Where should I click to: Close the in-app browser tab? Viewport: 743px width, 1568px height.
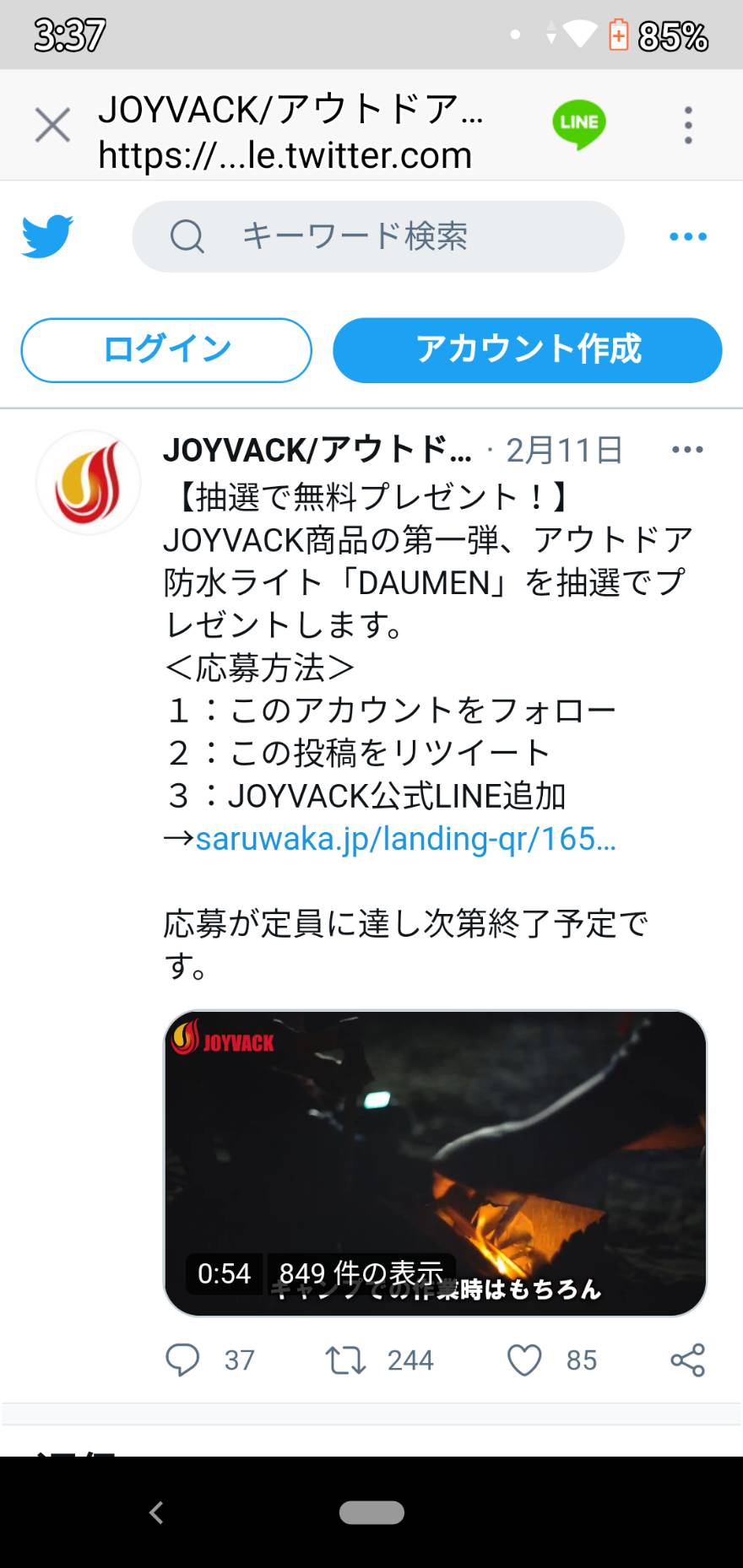52,127
